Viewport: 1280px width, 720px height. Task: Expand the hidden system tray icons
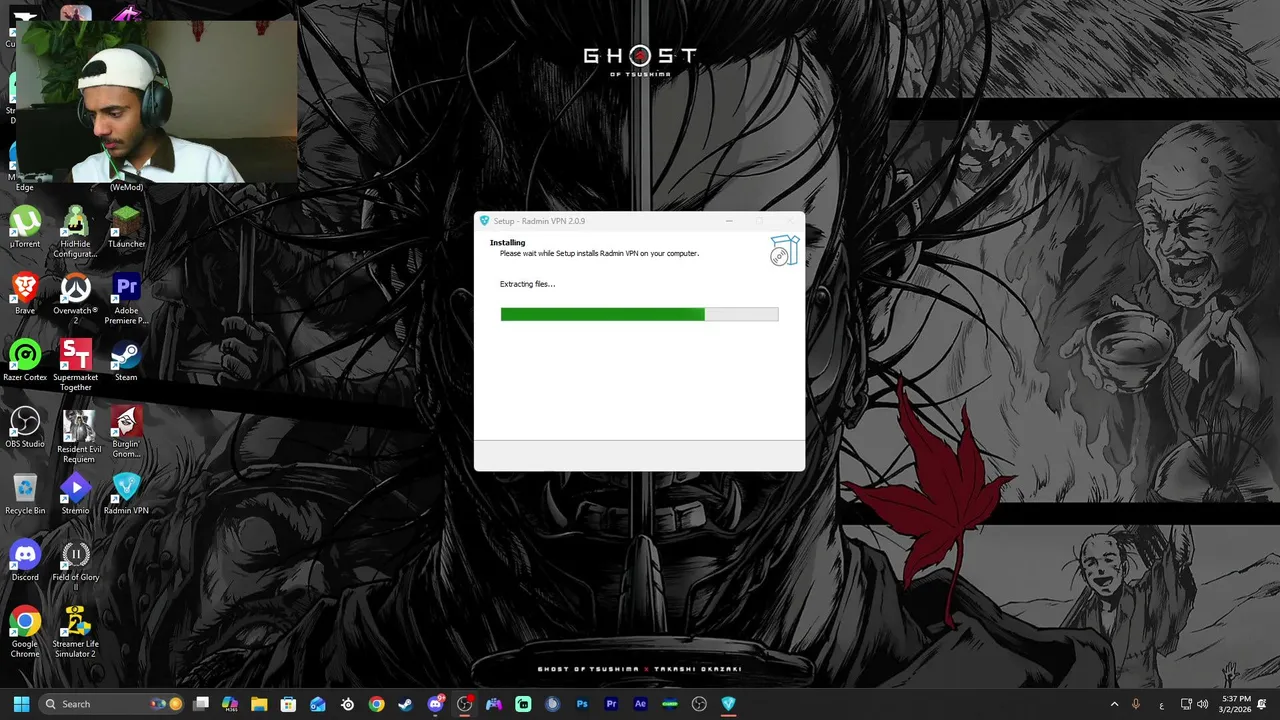(1114, 704)
